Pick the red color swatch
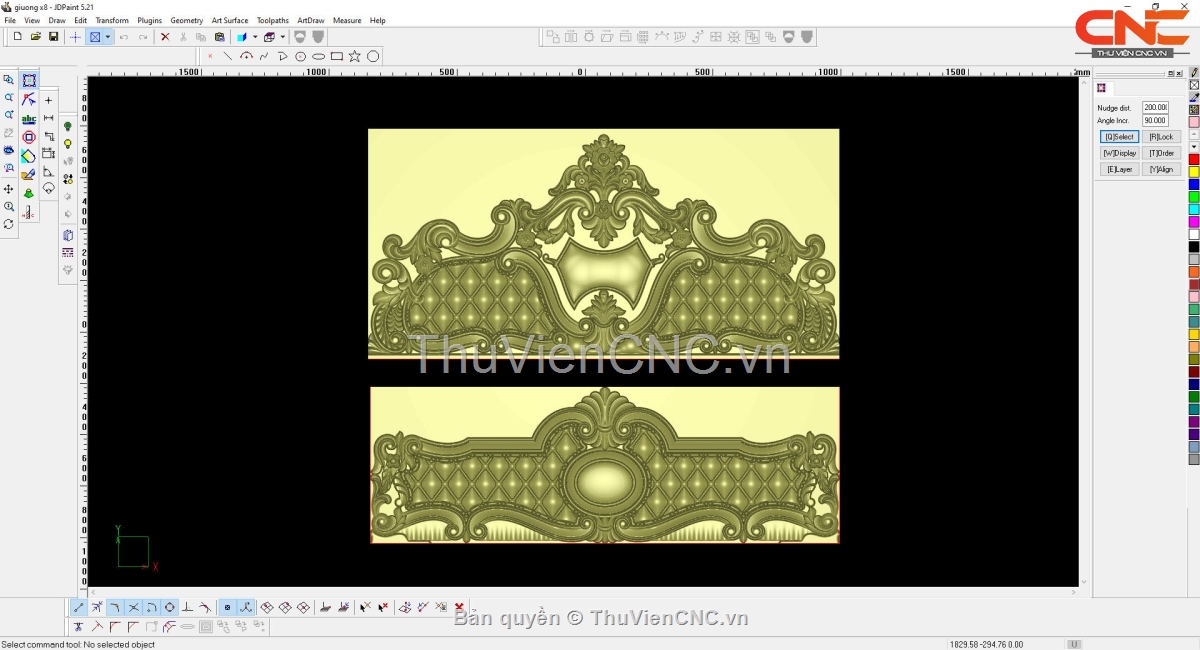This screenshot has width=1200, height=650. pos(1194,160)
